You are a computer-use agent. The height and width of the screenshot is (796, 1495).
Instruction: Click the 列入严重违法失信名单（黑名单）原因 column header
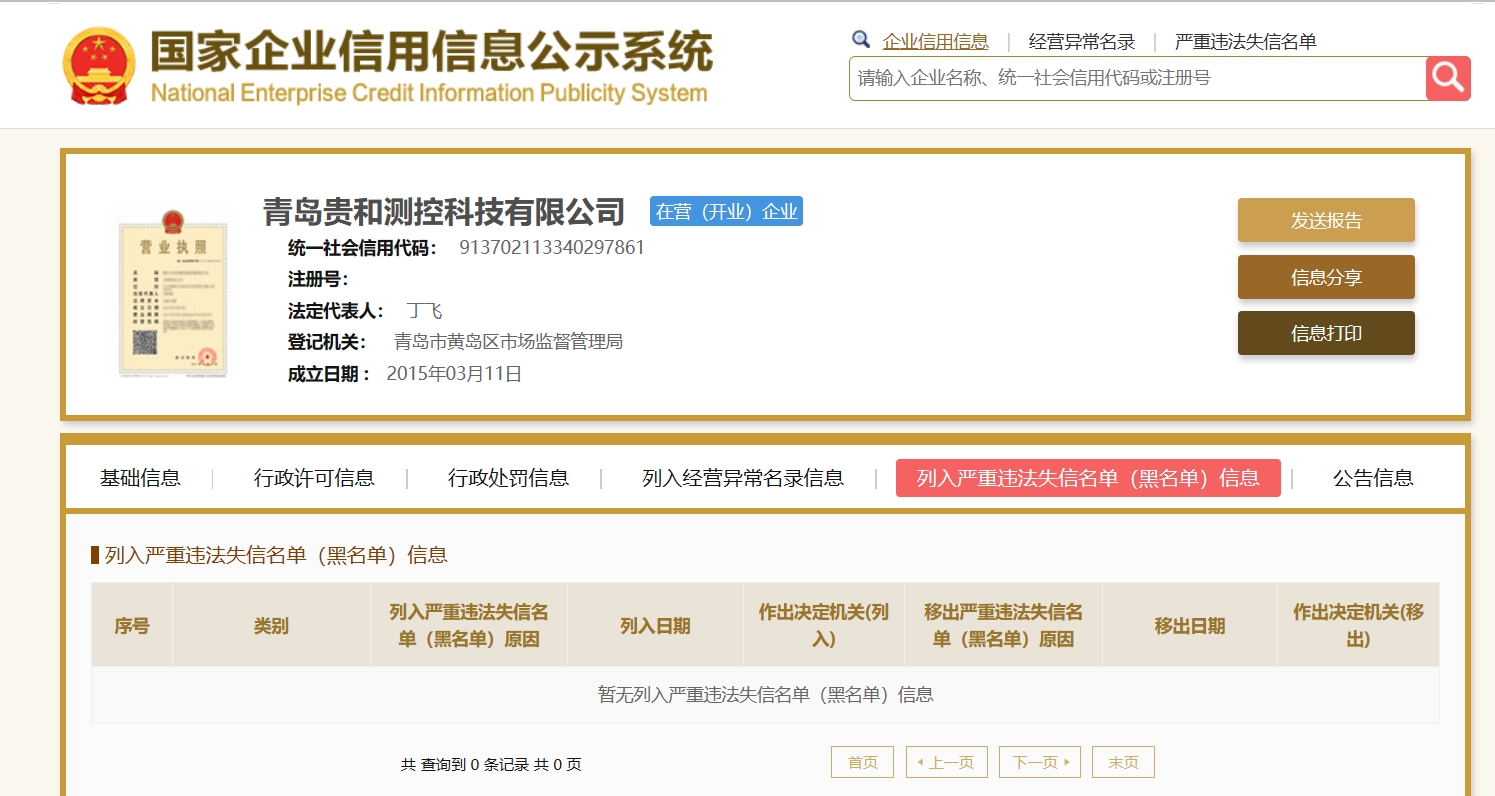coord(469,626)
